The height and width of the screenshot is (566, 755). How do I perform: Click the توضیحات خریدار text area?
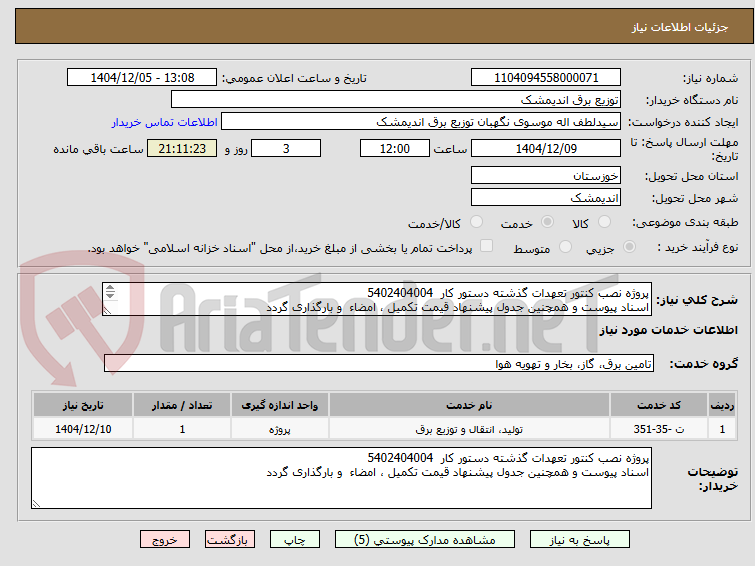341,478
